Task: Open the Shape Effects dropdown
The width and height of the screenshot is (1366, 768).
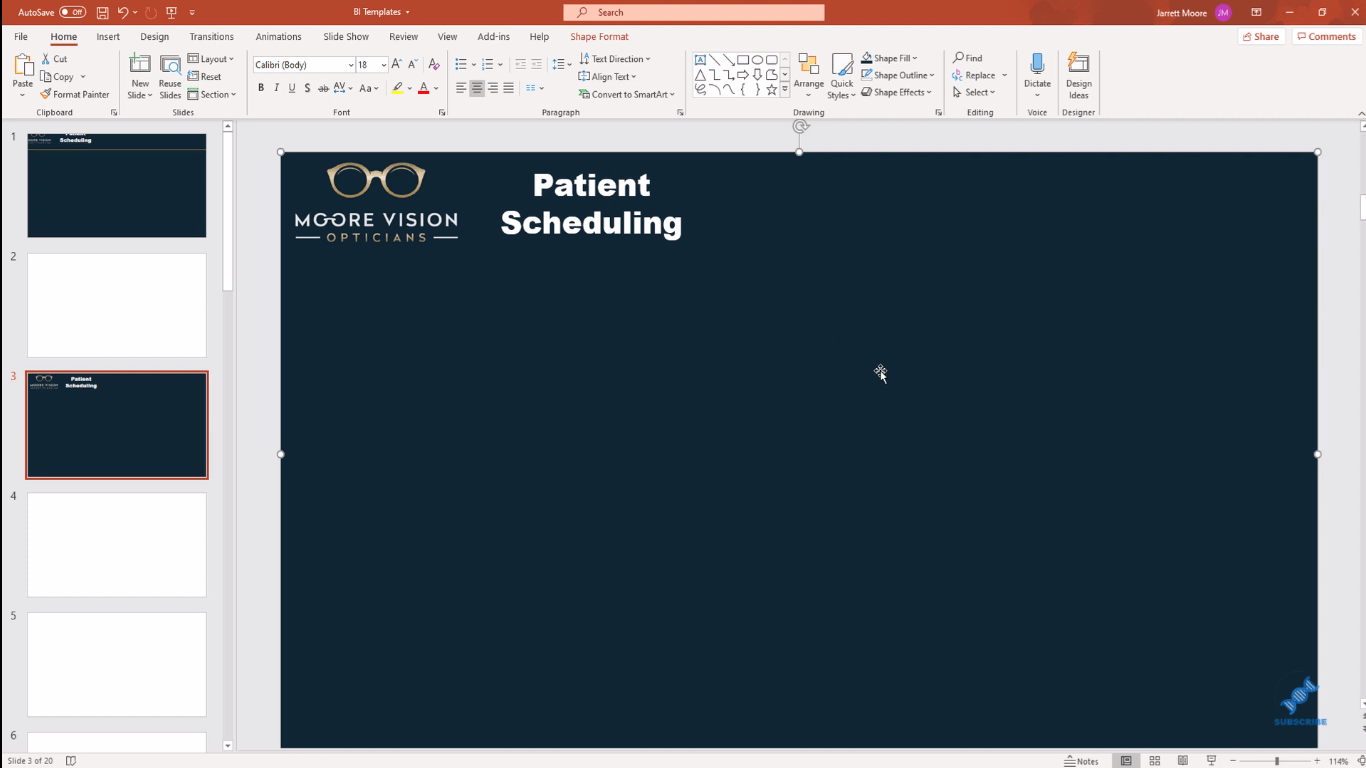Action: coord(896,92)
